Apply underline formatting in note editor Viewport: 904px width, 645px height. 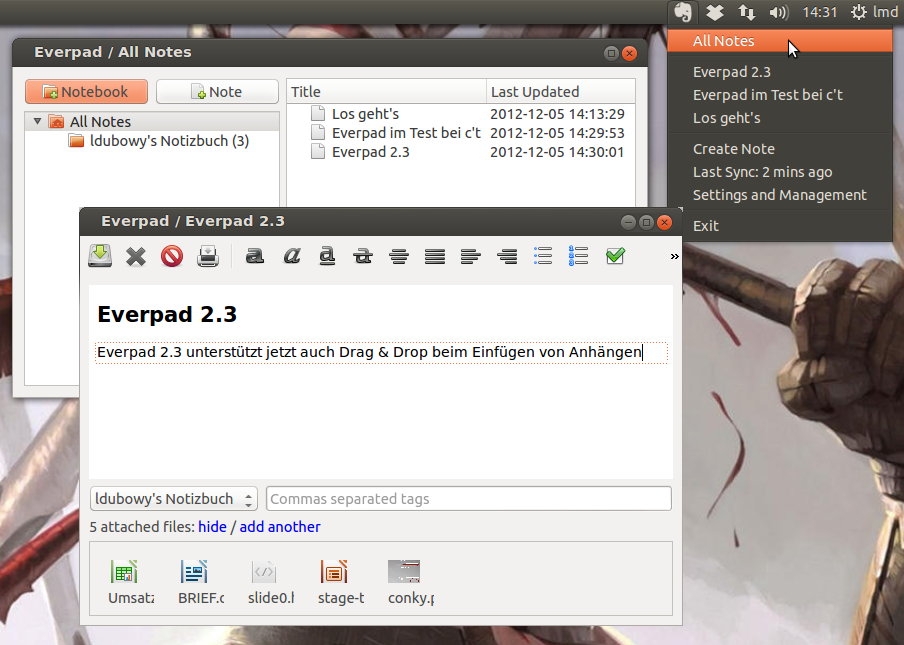[x=327, y=255]
